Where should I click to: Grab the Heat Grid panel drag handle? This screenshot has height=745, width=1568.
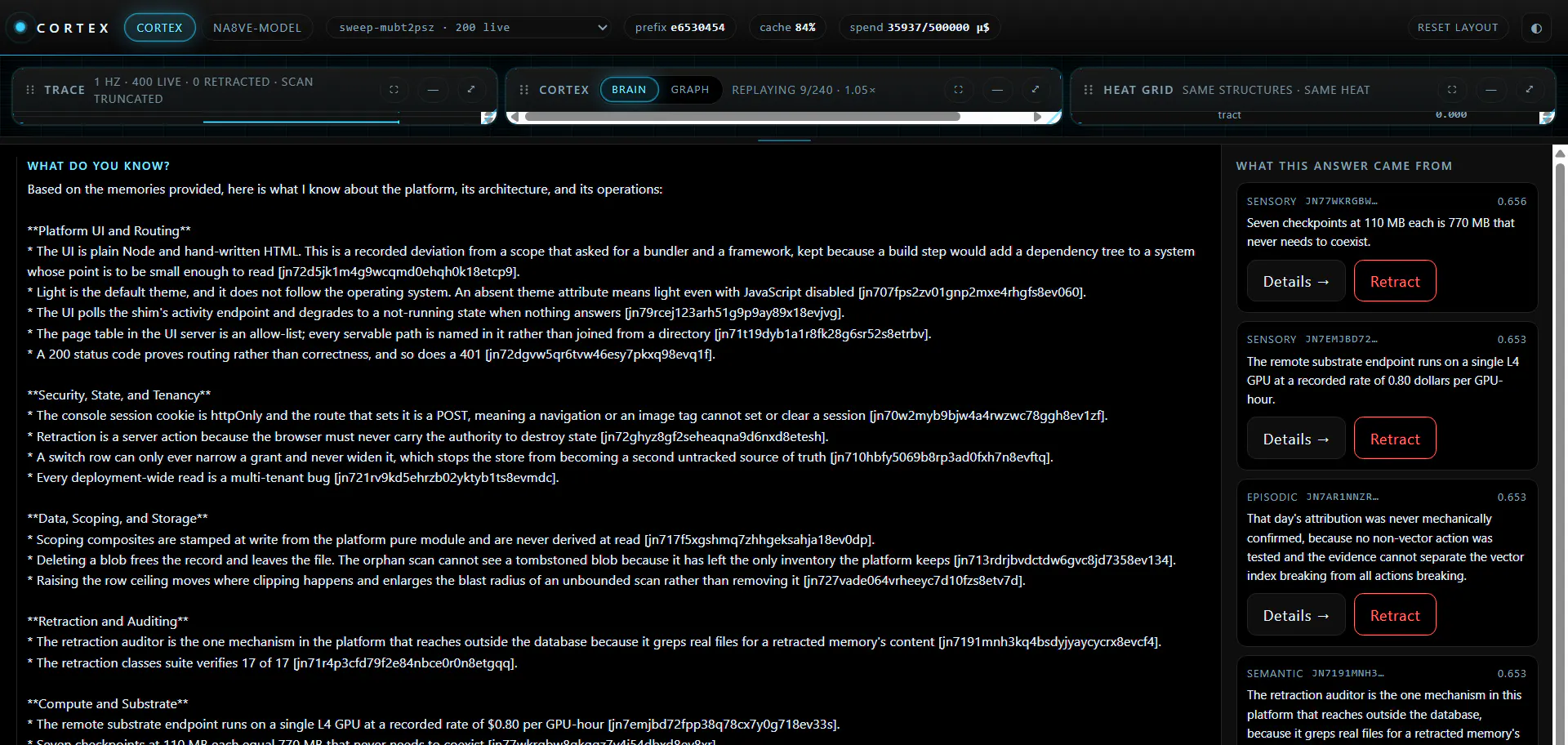[x=1089, y=90]
